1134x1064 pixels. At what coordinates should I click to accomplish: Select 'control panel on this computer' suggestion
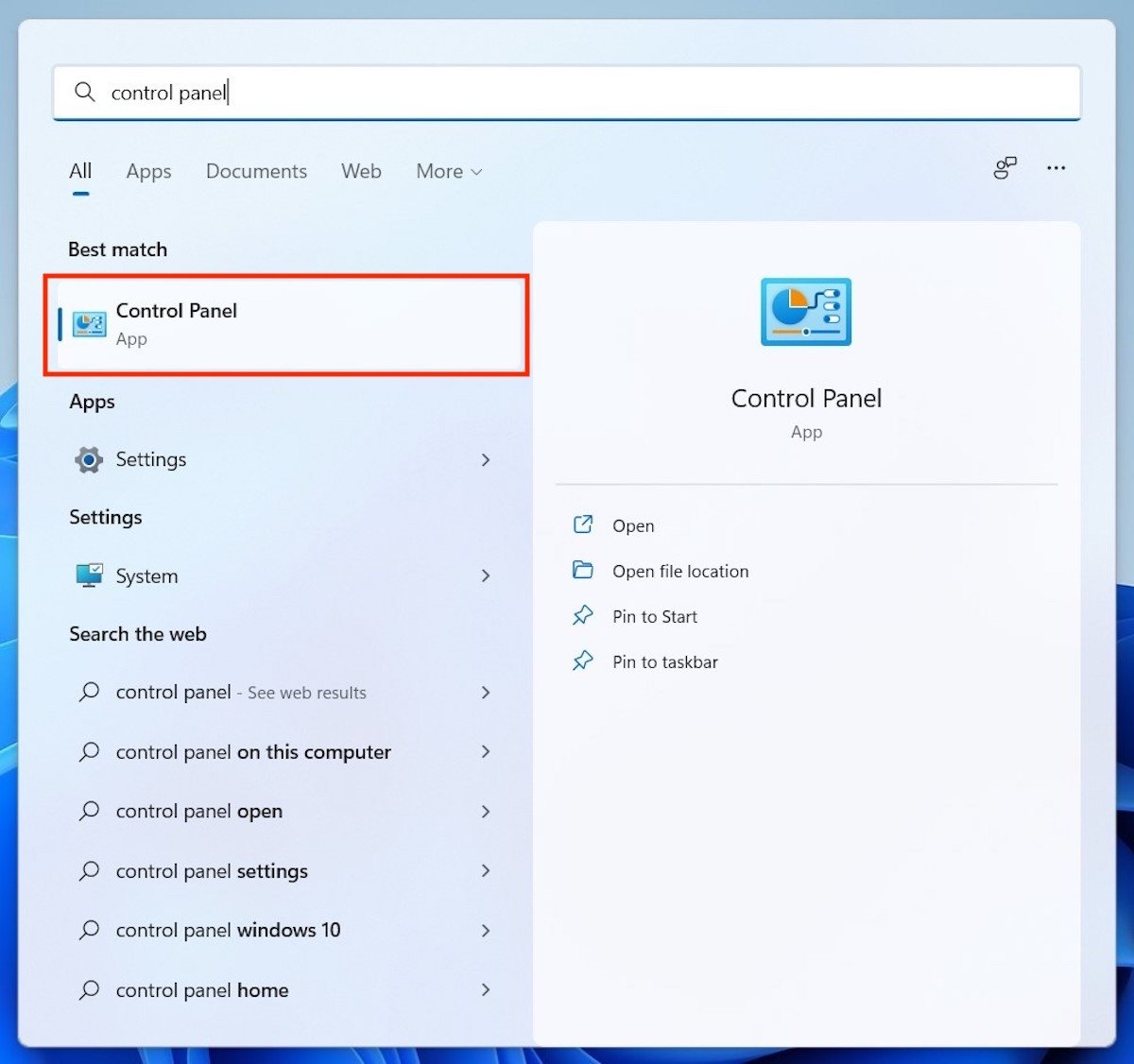[253, 752]
